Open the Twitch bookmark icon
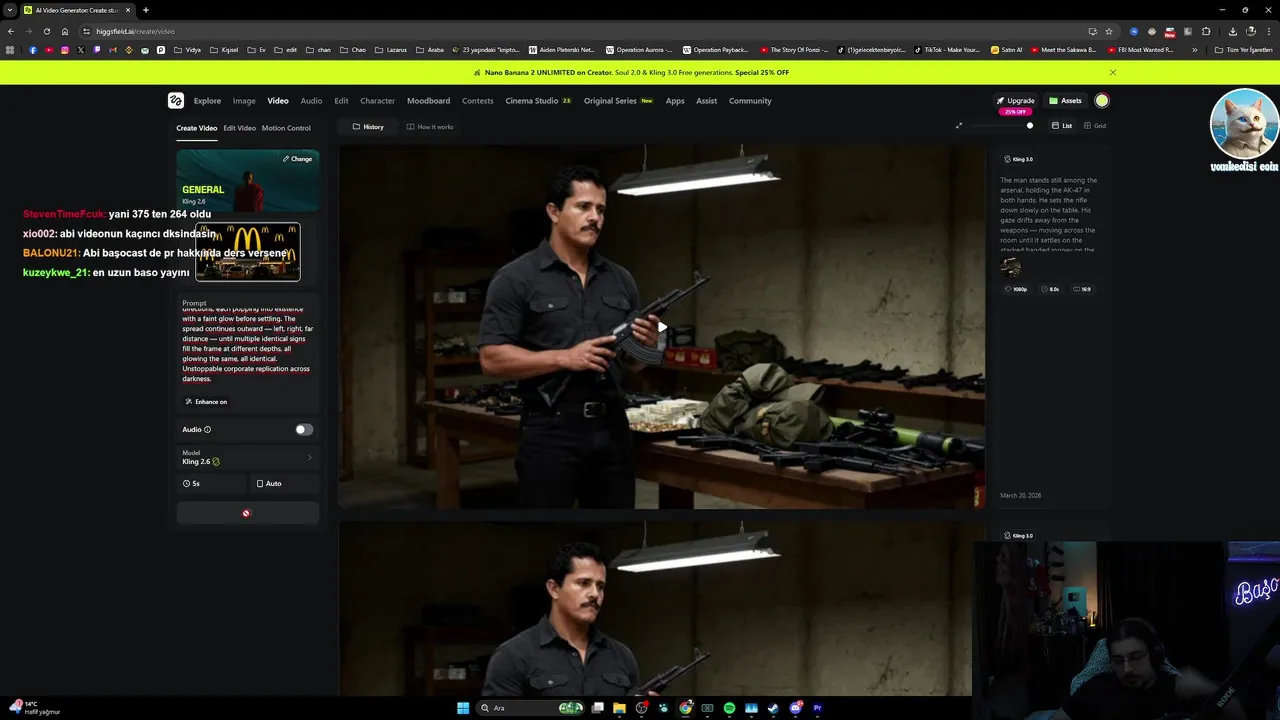 [97, 50]
